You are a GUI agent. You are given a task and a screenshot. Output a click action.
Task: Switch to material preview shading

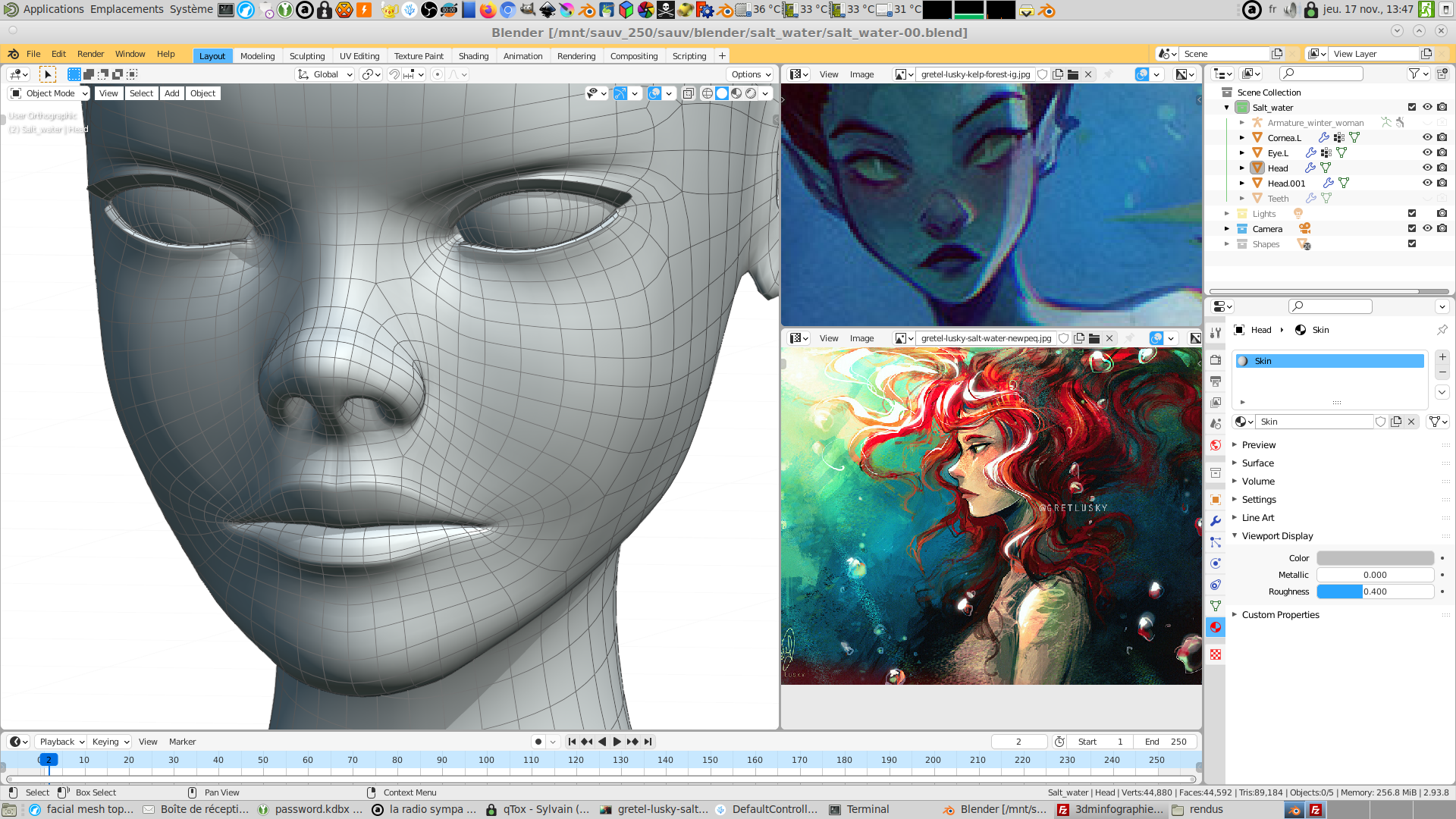pyautogui.click(x=736, y=93)
